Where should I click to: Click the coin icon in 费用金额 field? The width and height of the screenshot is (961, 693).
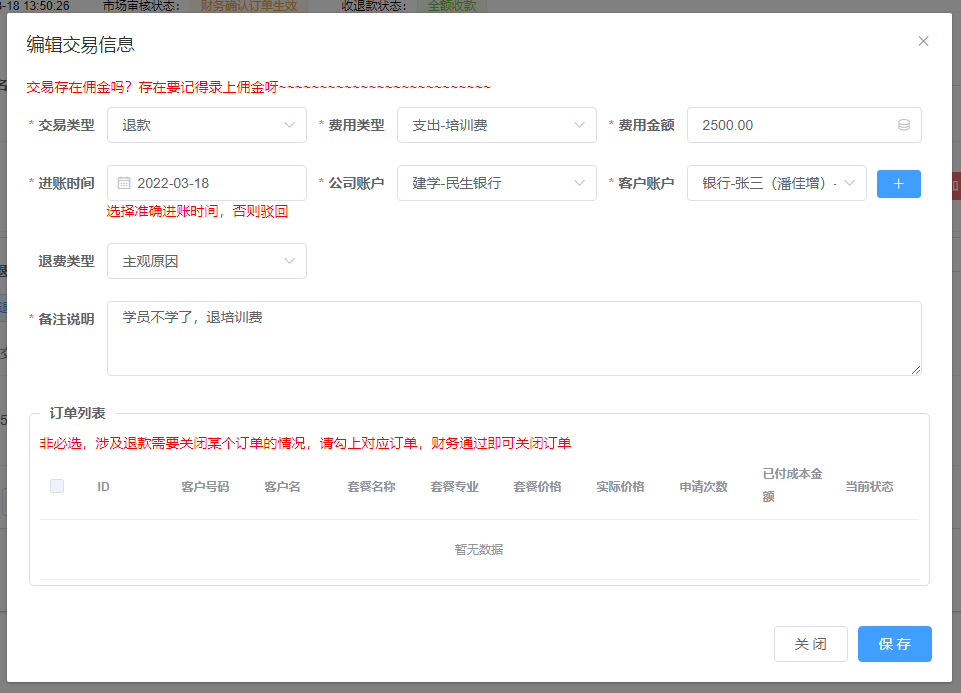[x=904, y=125]
